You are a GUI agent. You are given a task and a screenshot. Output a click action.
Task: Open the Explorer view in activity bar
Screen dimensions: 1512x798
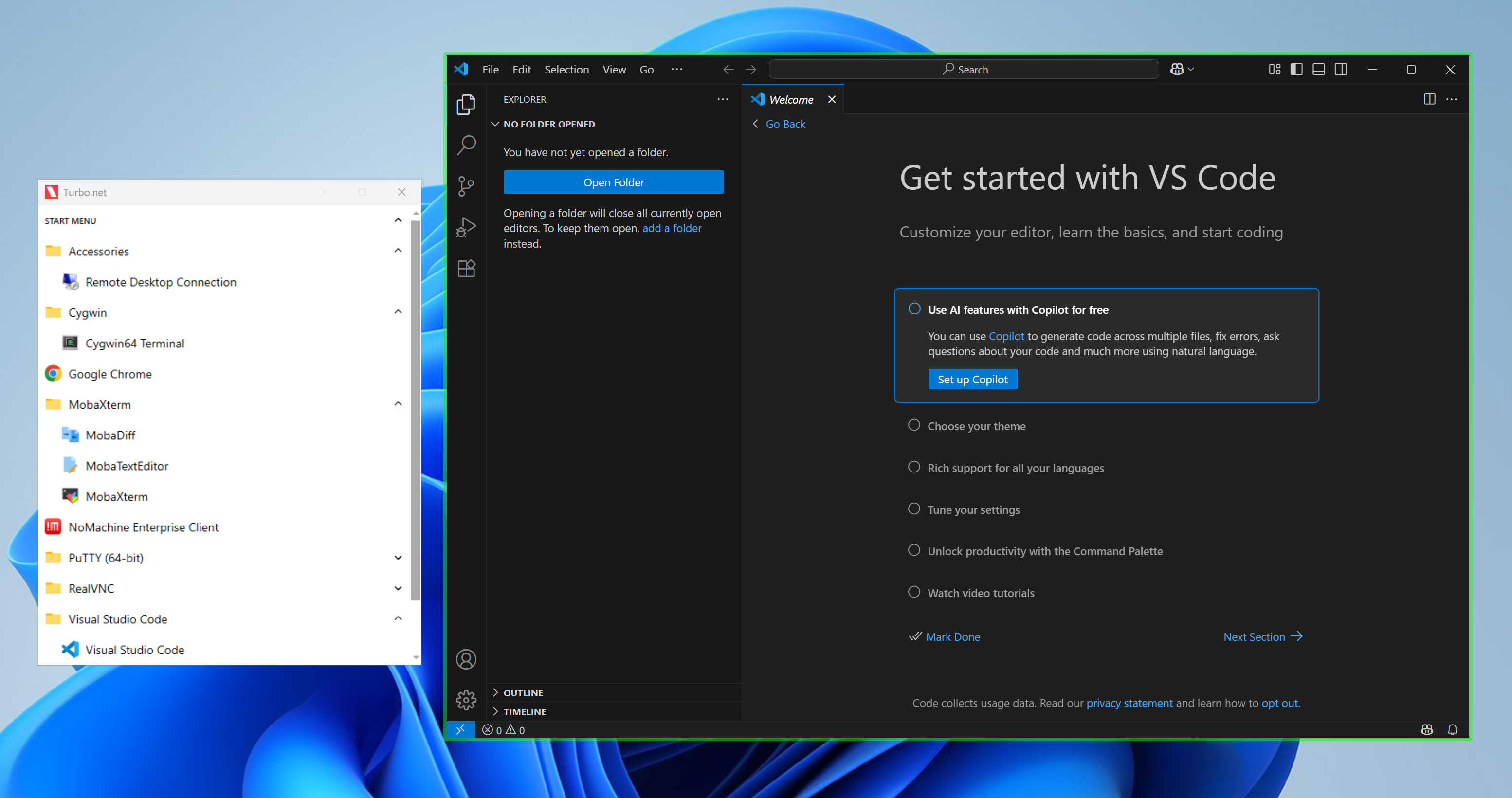pyautogui.click(x=466, y=105)
